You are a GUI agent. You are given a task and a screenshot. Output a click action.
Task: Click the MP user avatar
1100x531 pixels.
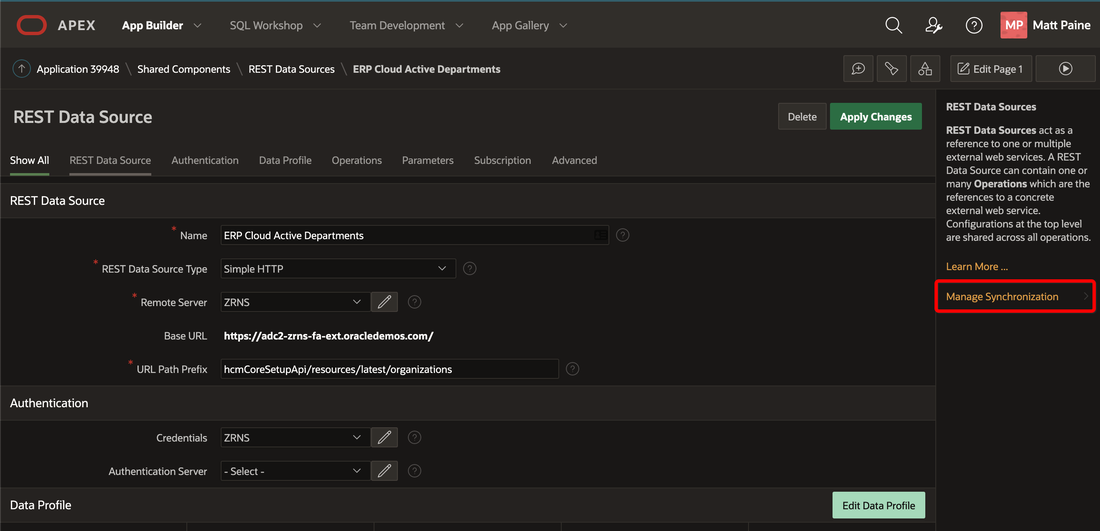coord(1014,25)
